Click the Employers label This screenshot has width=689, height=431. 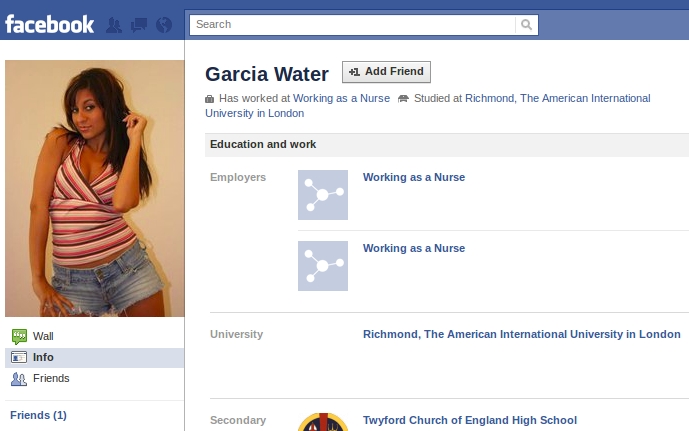[x=238, y=177]
